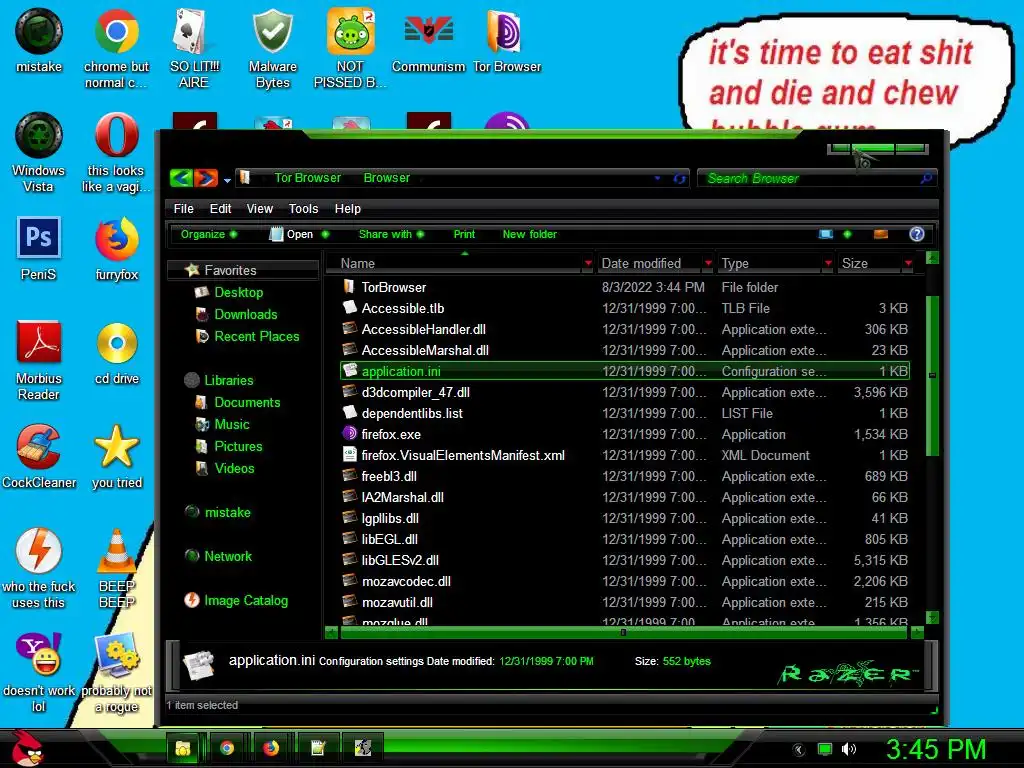The height and width of the screenshot is (768, 1024).
Task: Select Recent Places in the sidebar
Action: point(257,337)
